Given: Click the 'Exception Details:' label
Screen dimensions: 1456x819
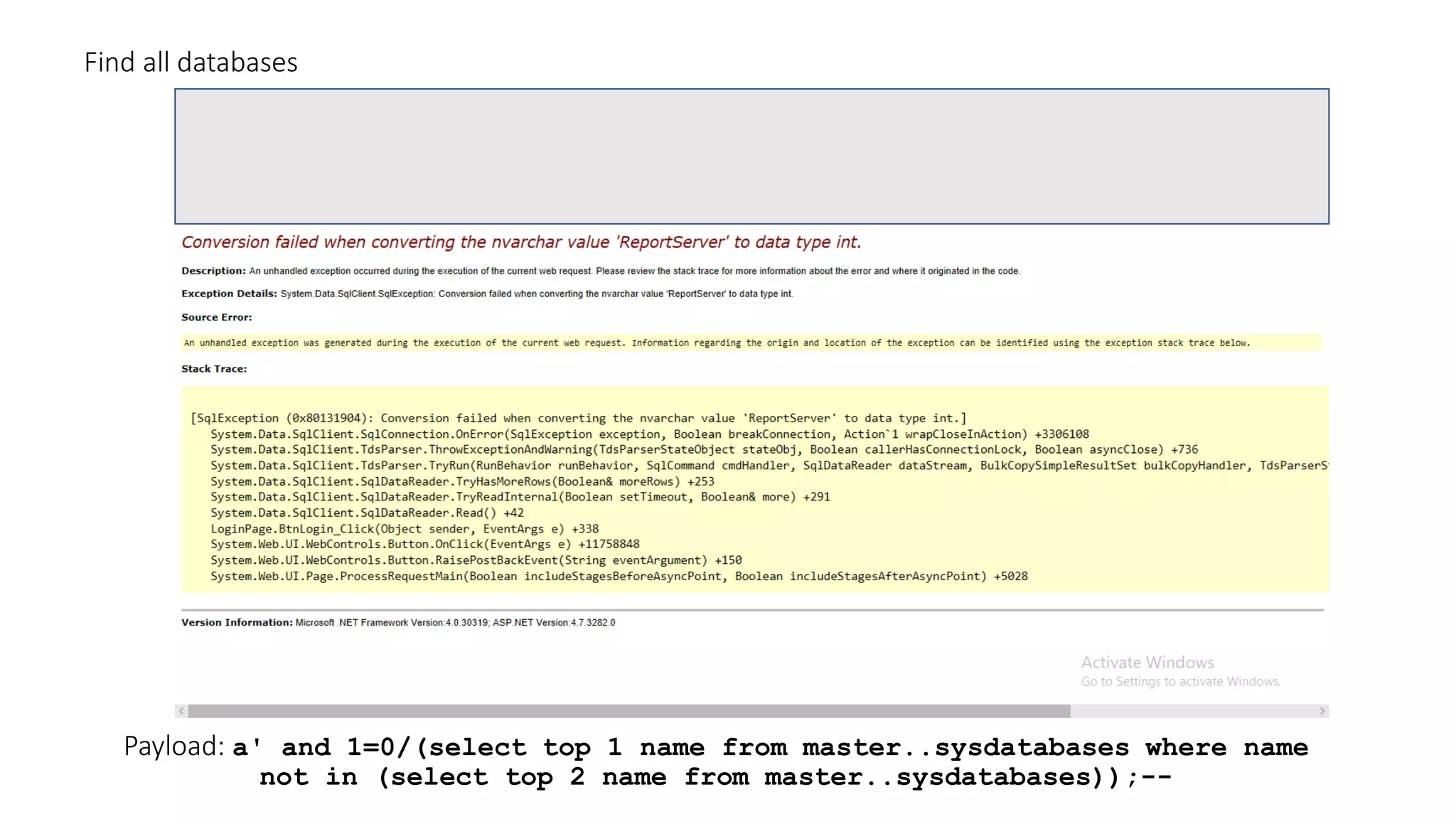Looking at the screenshot, I should click(x=229, y=294).
